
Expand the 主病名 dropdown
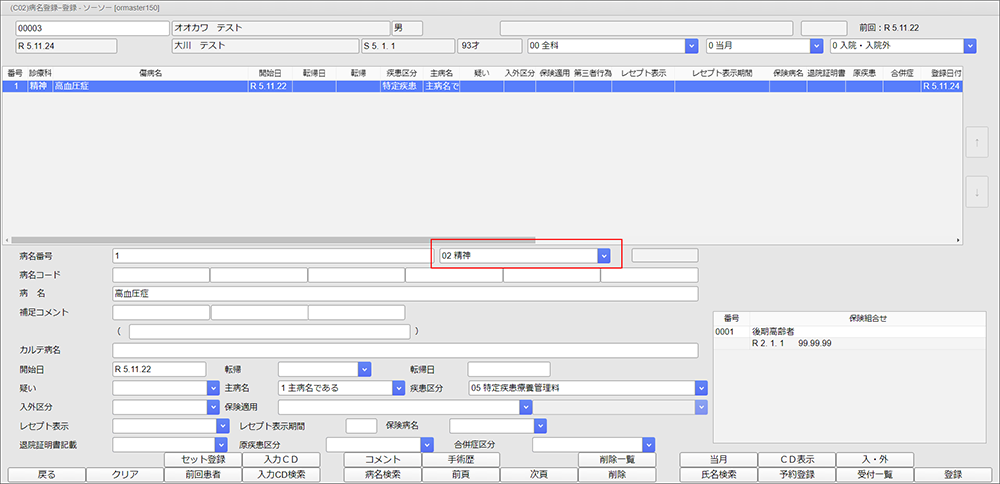(x=364, y=388)
